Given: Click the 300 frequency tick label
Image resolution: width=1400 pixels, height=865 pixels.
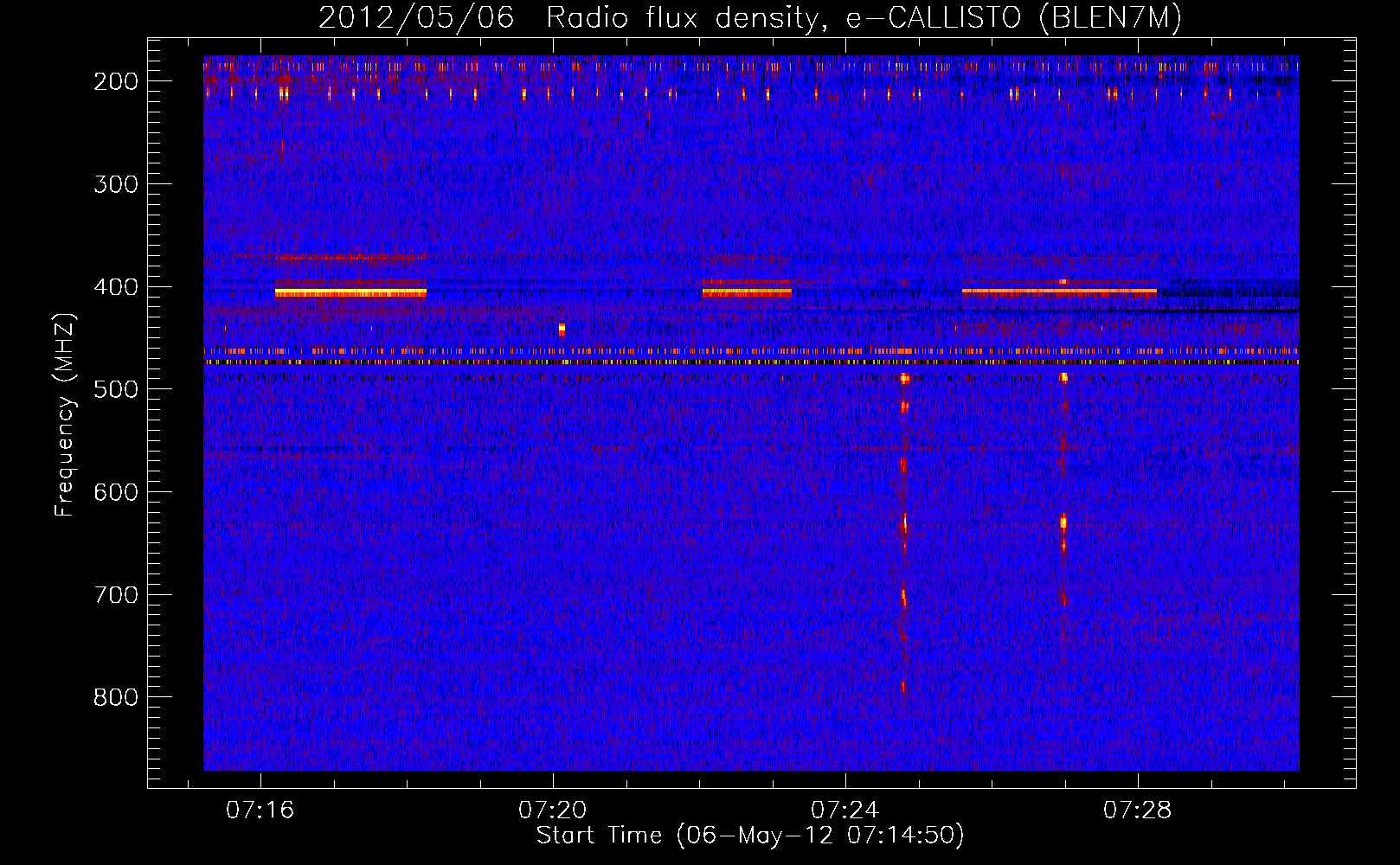Looking at the screenshot, I should [x=116, y=184].
